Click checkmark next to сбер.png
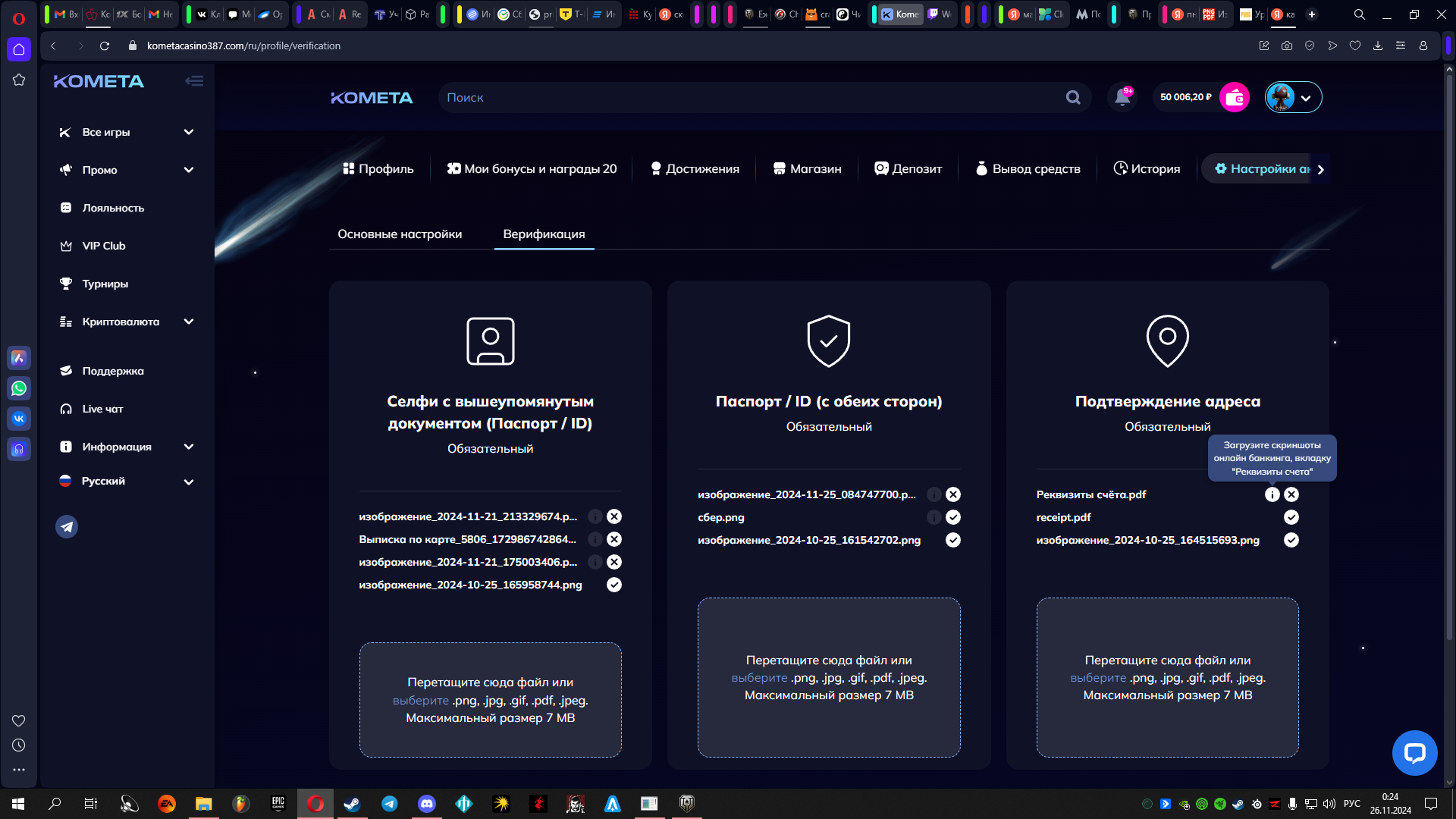Screen dimensions: 1456x819 (953, 517)
